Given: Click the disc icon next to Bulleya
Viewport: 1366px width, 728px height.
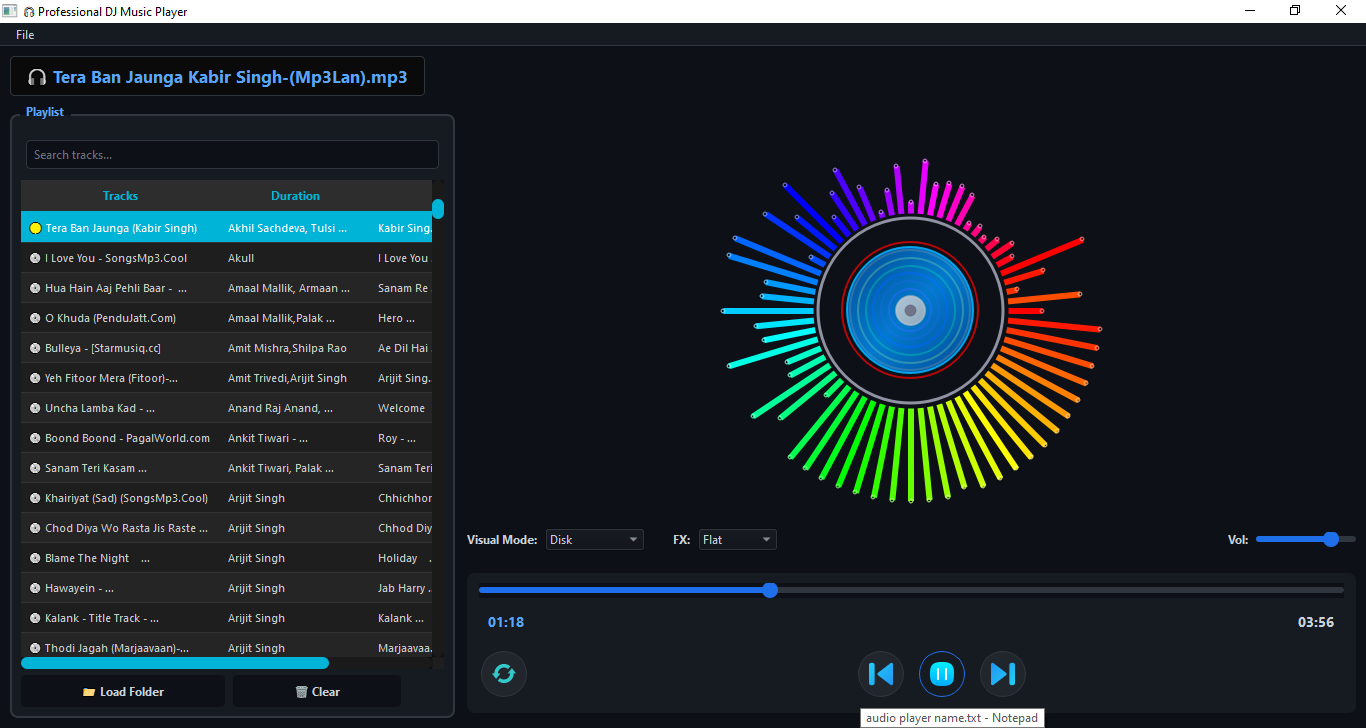Looking at the screenshot, I should [35, 348].
